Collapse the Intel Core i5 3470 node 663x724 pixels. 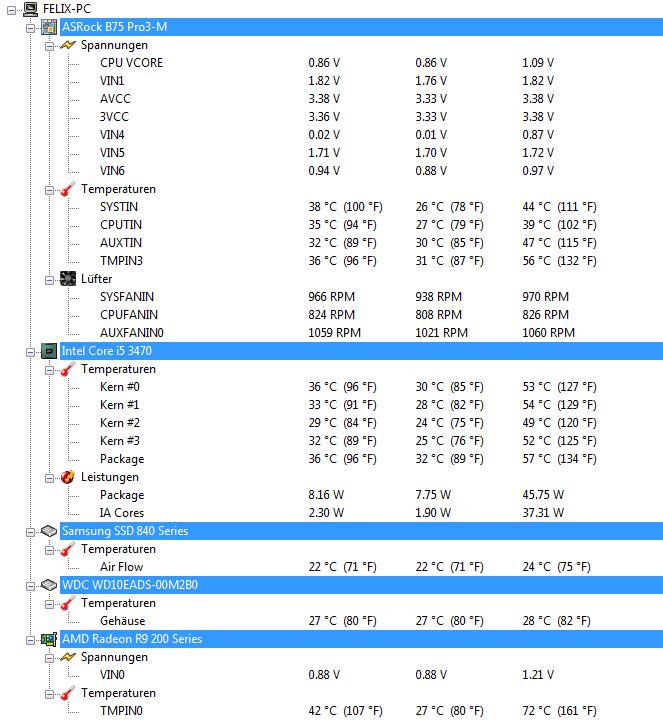point(30,352)
